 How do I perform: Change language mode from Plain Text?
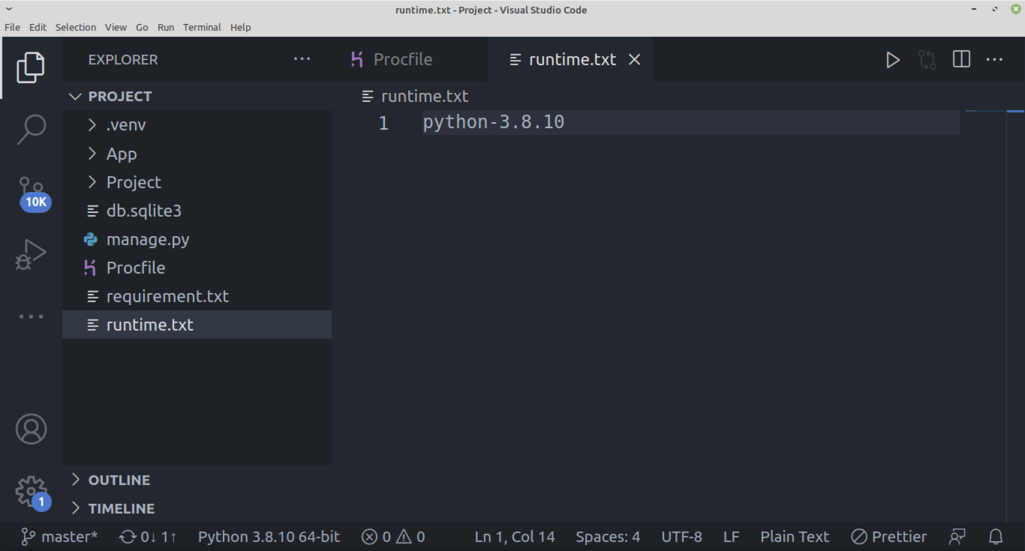(794, 537)
